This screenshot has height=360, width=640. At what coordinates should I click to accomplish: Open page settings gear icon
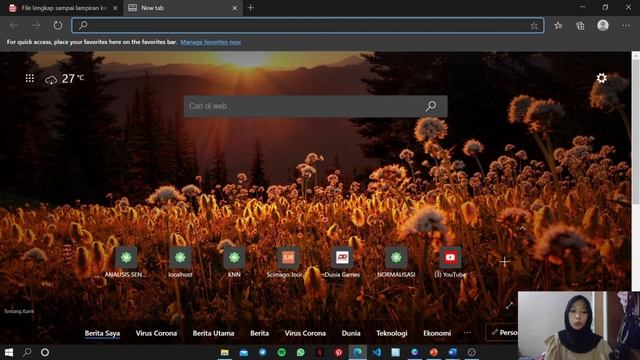pos(601,78)
